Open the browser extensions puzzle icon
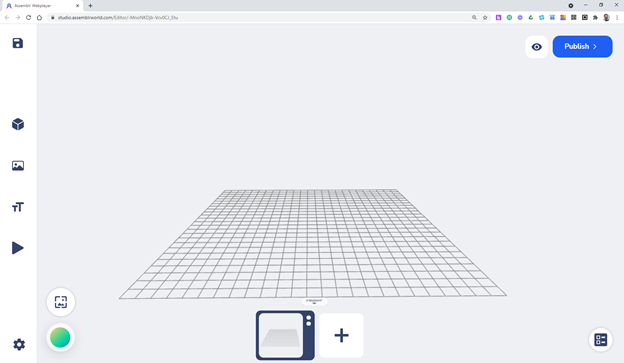 (595, 18)
